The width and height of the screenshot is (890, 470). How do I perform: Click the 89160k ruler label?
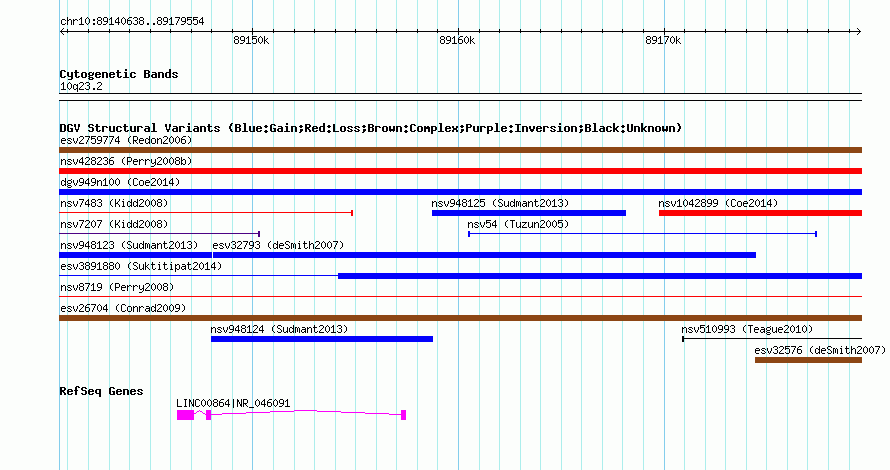(457, 40)
